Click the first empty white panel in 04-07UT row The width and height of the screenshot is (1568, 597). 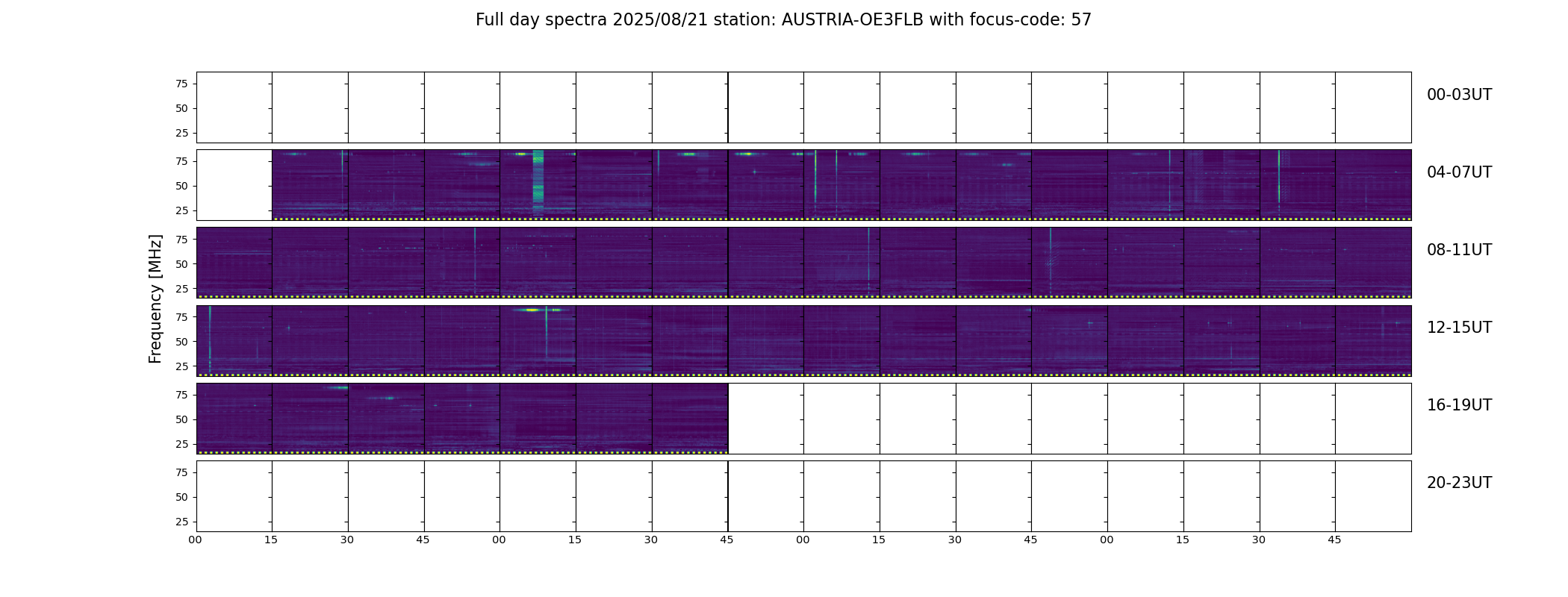pyautogui.click(x=234, y=185)
